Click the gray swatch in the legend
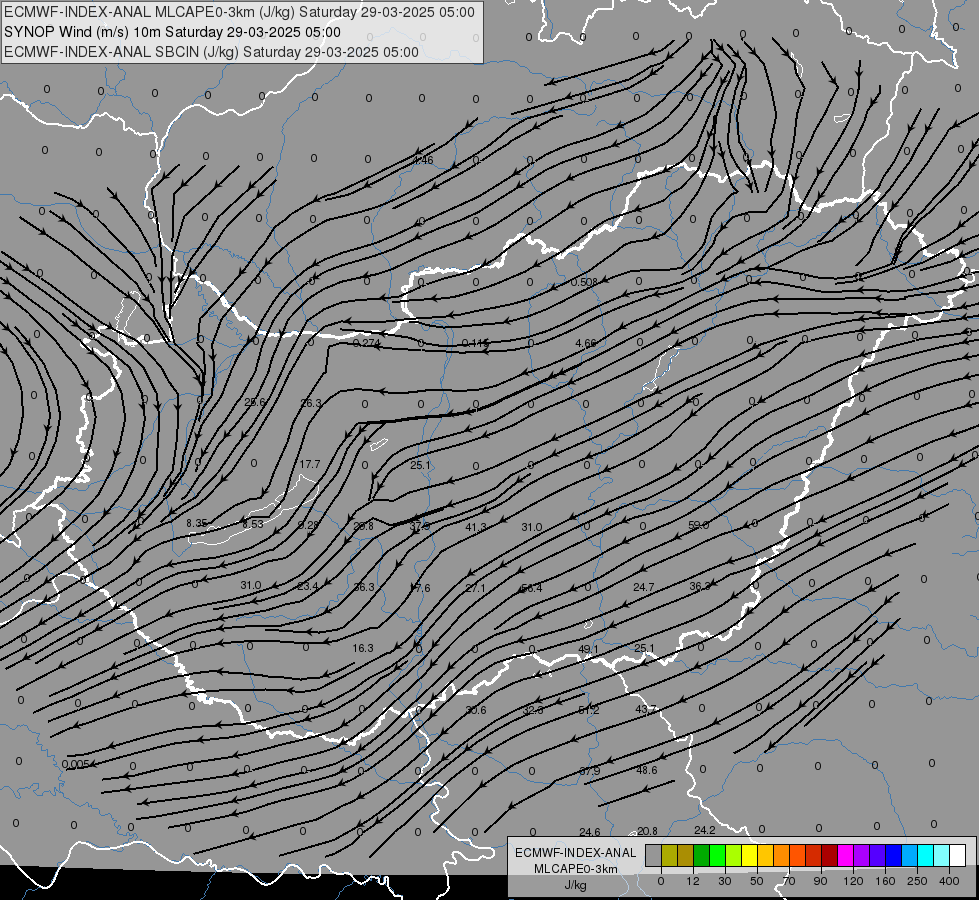Screen dimensions: 979x900 coord(654,855)
